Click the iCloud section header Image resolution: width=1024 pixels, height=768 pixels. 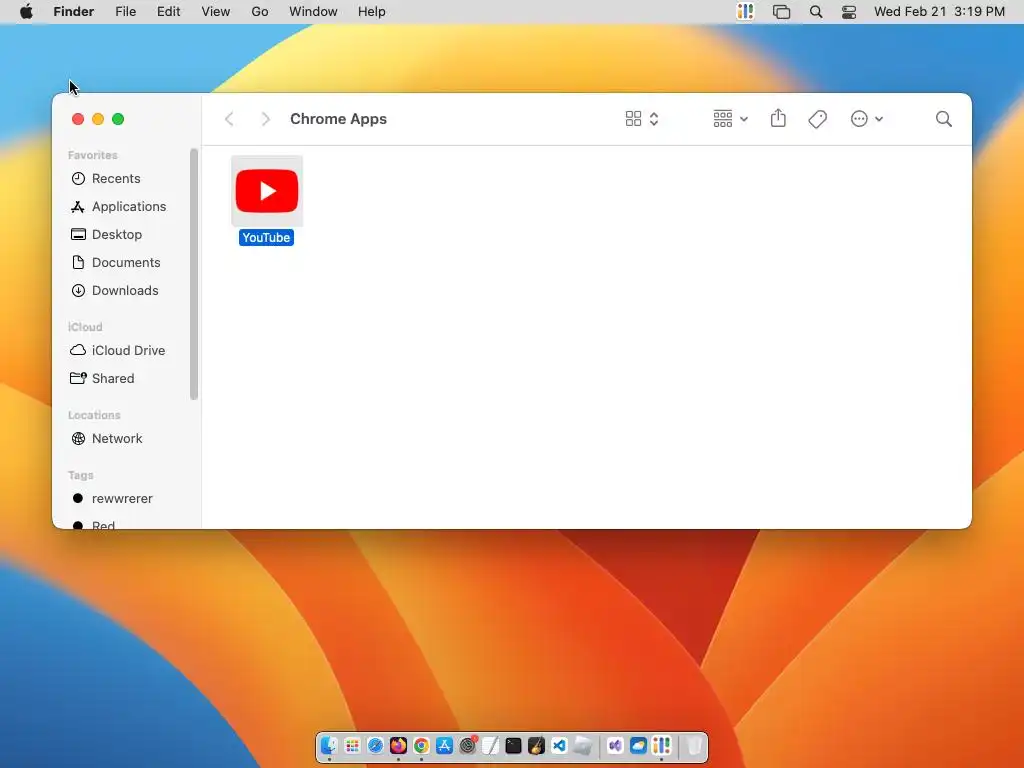(x=85, y=327)
